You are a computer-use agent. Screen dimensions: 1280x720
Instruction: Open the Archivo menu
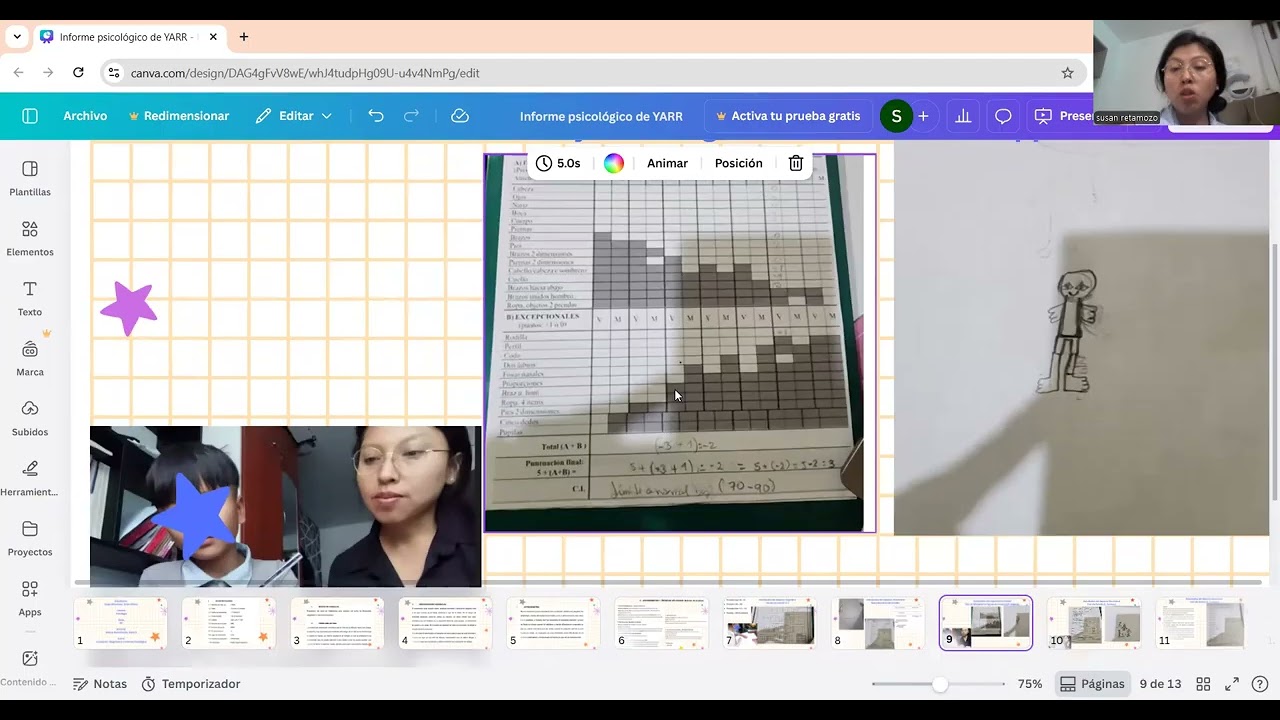[x=85, y=116]
